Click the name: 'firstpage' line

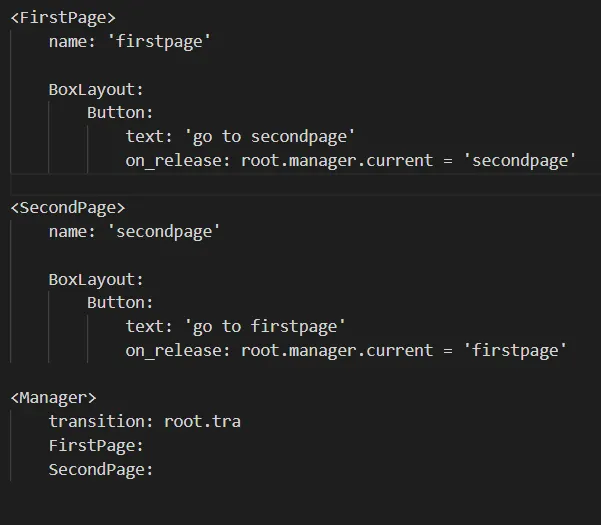point(130,41)
